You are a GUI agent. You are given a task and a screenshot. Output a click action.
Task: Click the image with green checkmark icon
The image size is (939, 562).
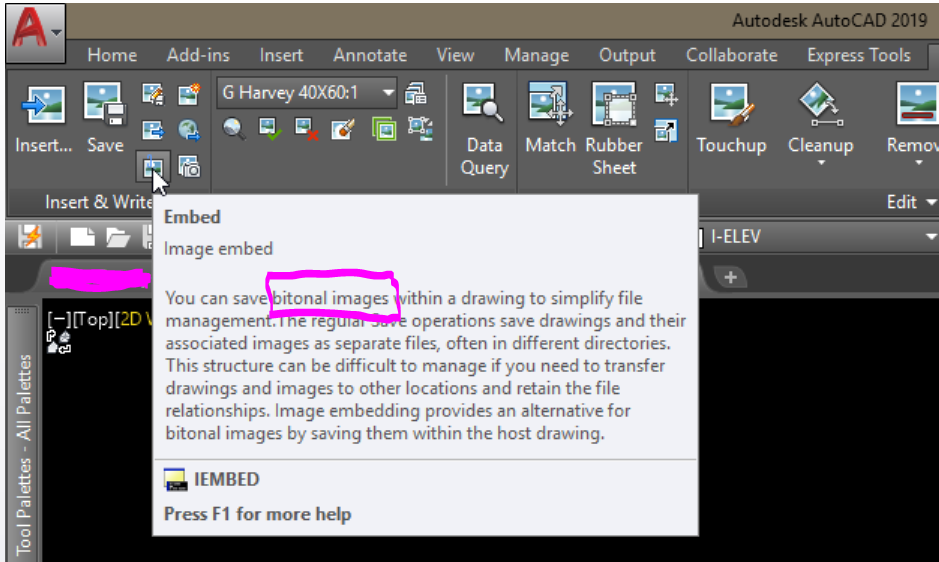(270, 128)
